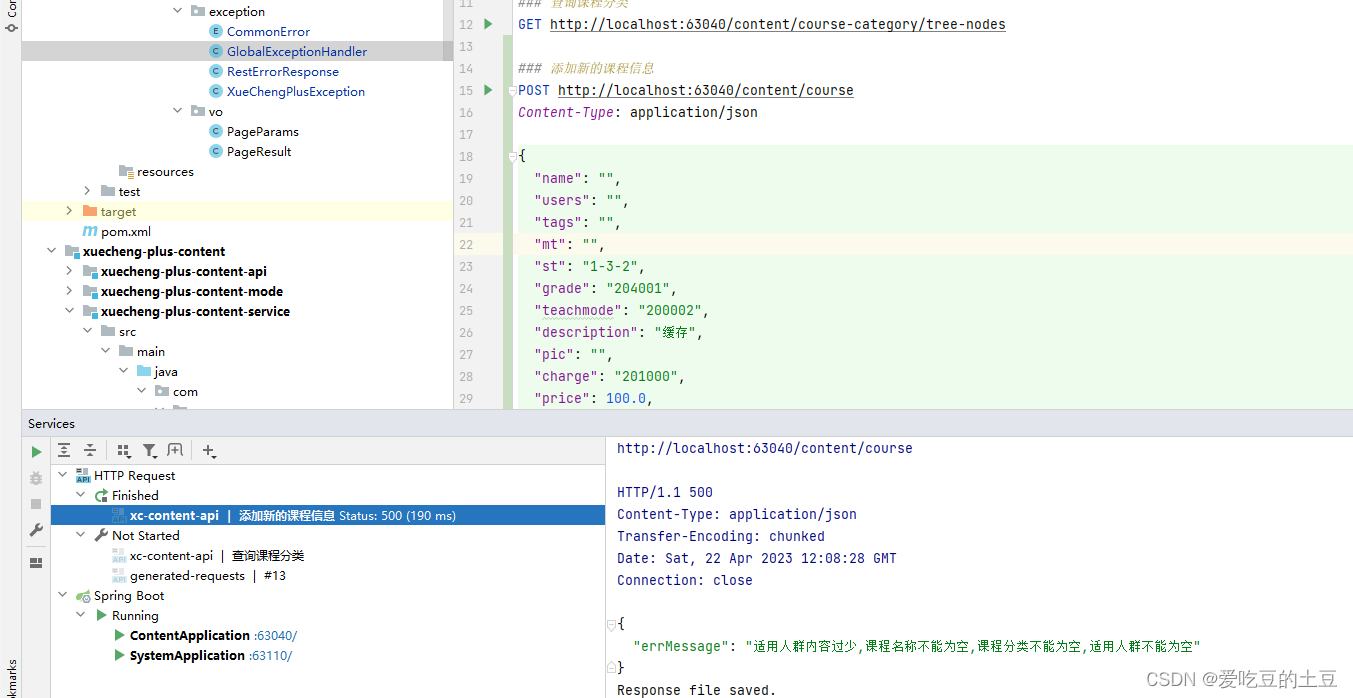This screenshot has width=1353, height=698.
Task: Click the "Response file saved." text
Action: (696, 690)
